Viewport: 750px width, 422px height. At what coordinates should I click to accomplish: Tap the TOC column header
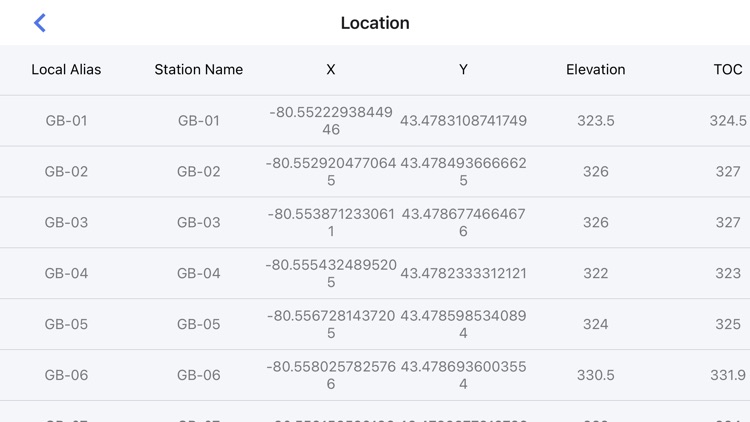pos(727,70)
